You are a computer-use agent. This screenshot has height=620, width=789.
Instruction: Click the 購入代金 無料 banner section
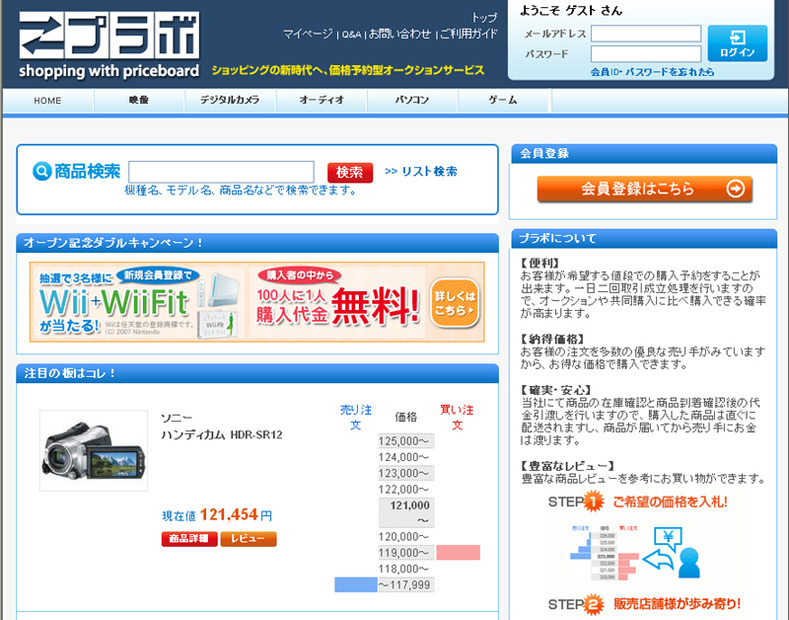tap(337, 302)
